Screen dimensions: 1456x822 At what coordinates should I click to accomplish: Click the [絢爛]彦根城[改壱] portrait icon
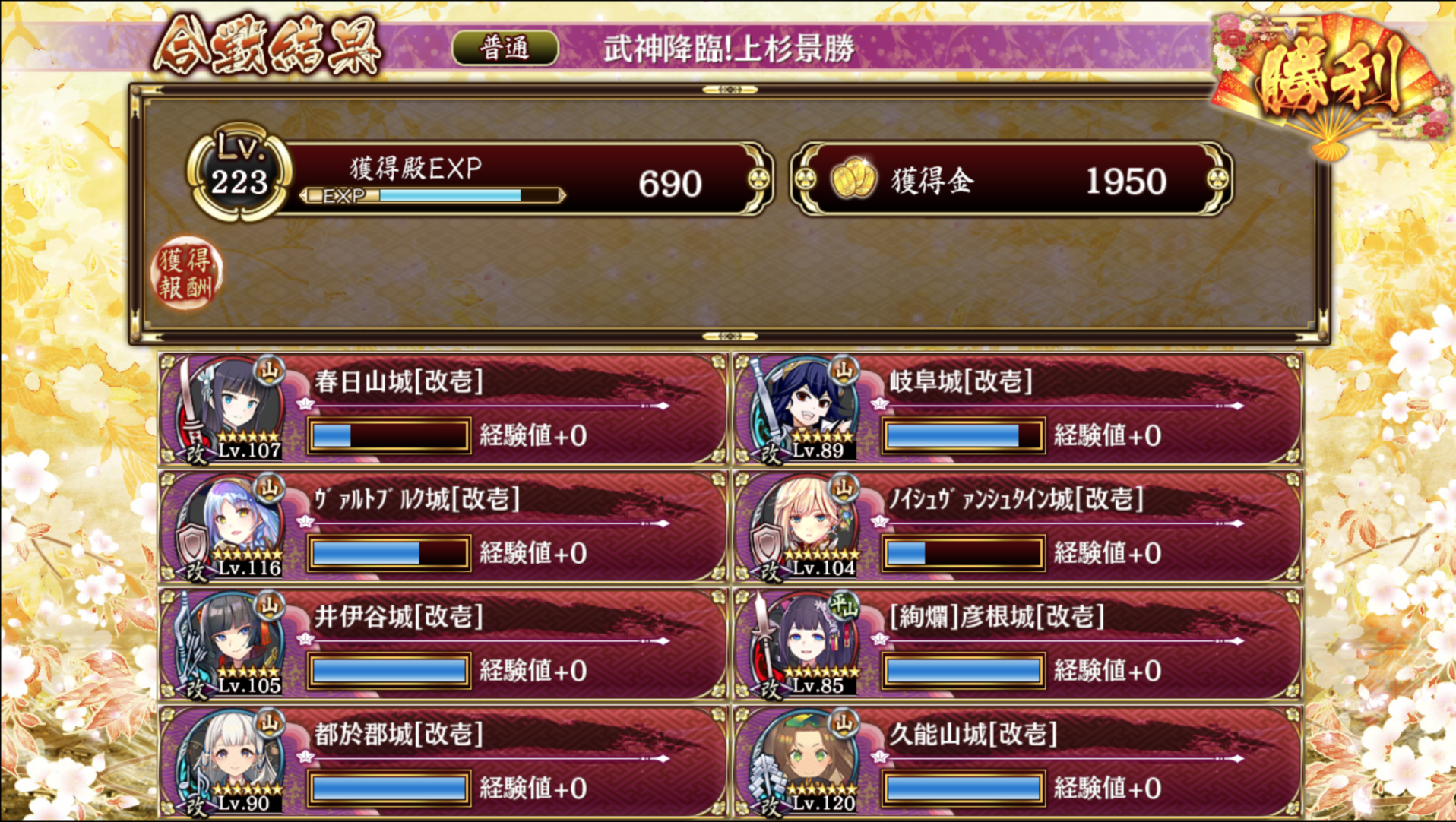[x=804, y=643]
